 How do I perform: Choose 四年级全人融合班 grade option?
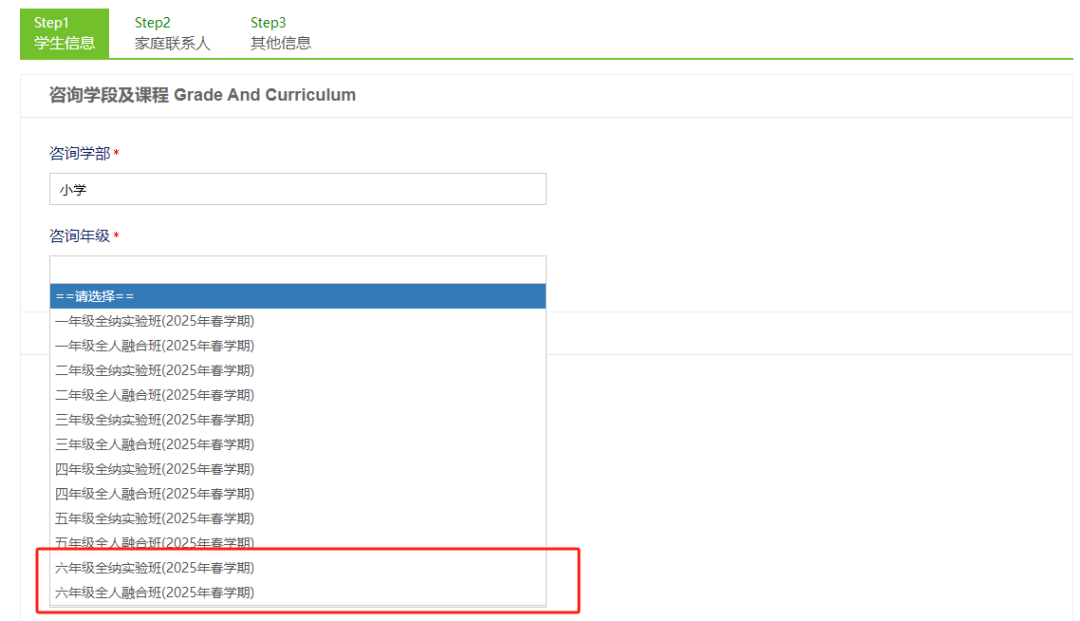[x=155, y=493]
